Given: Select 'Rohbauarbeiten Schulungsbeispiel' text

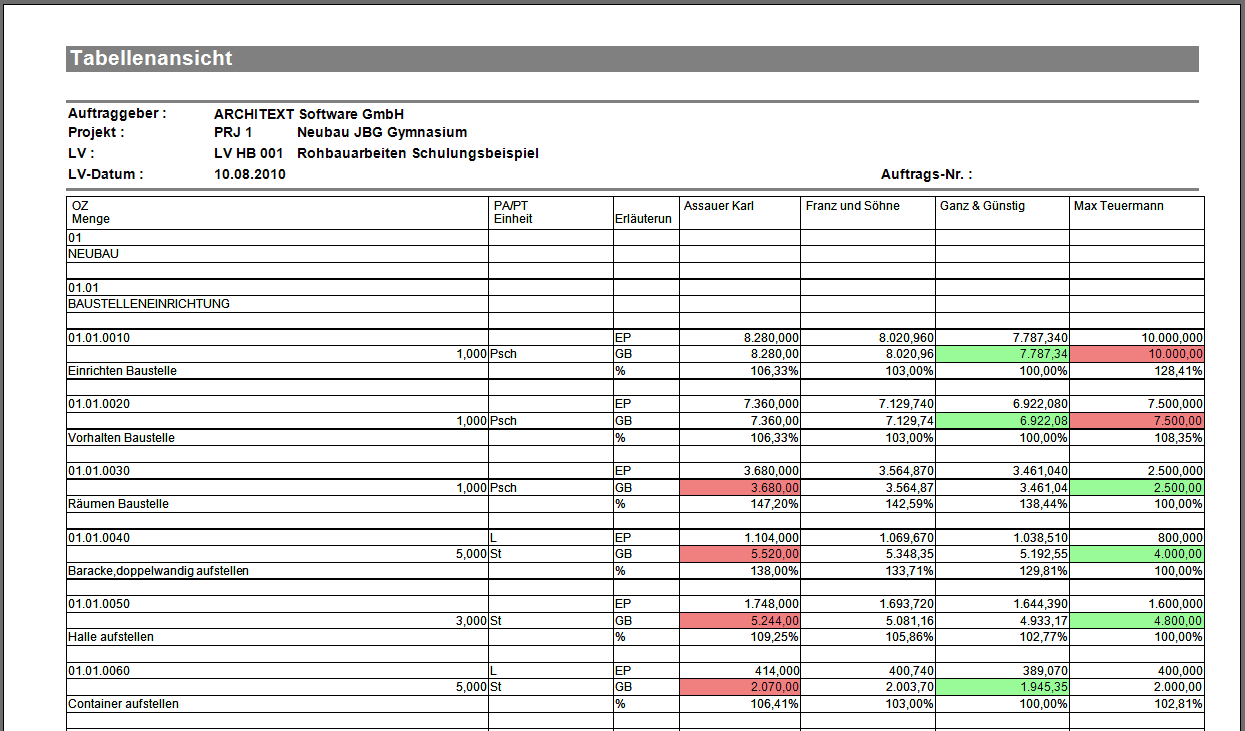Looking at the screenshot, I should (418, 153).
